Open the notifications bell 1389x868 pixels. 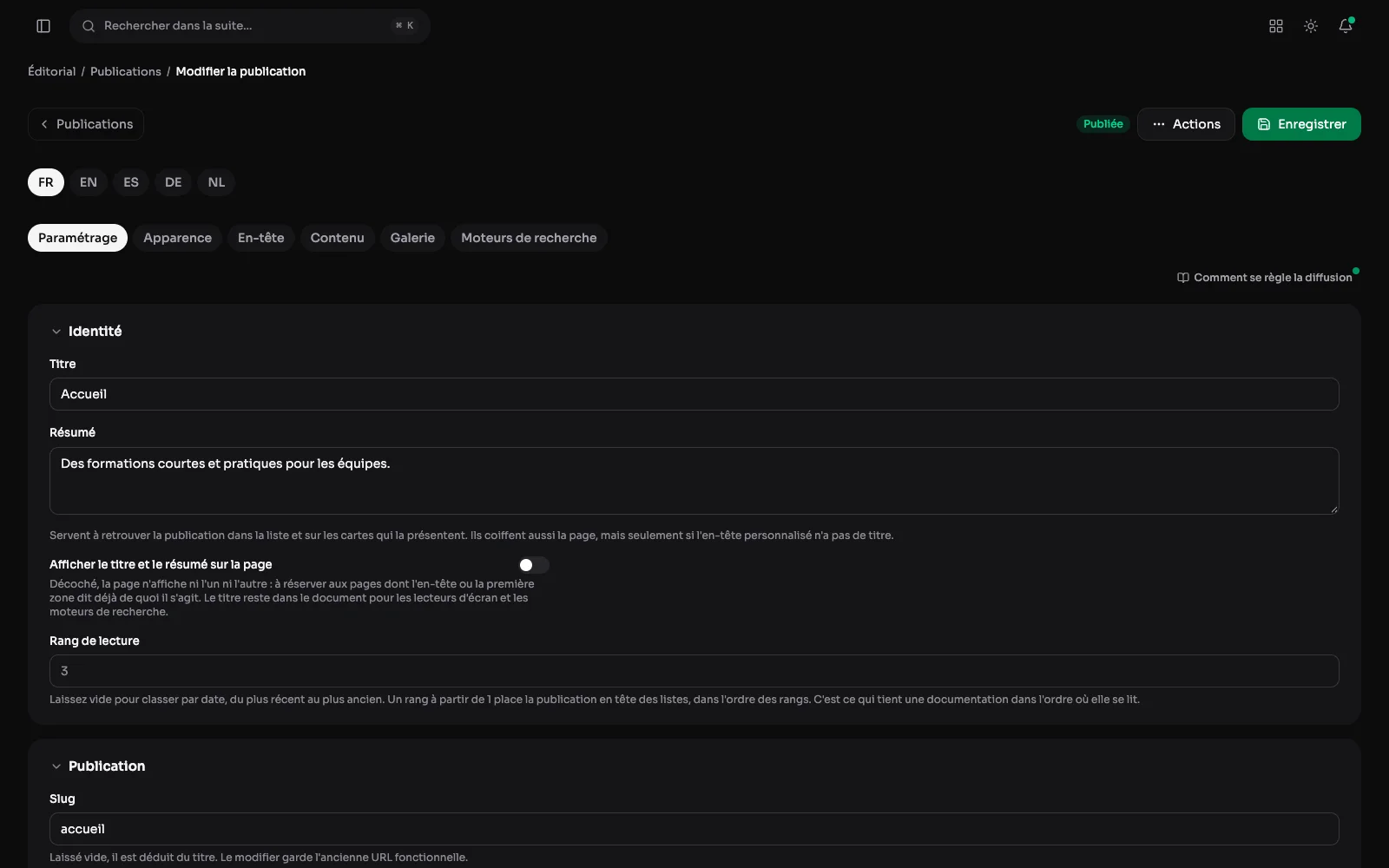1346,26
